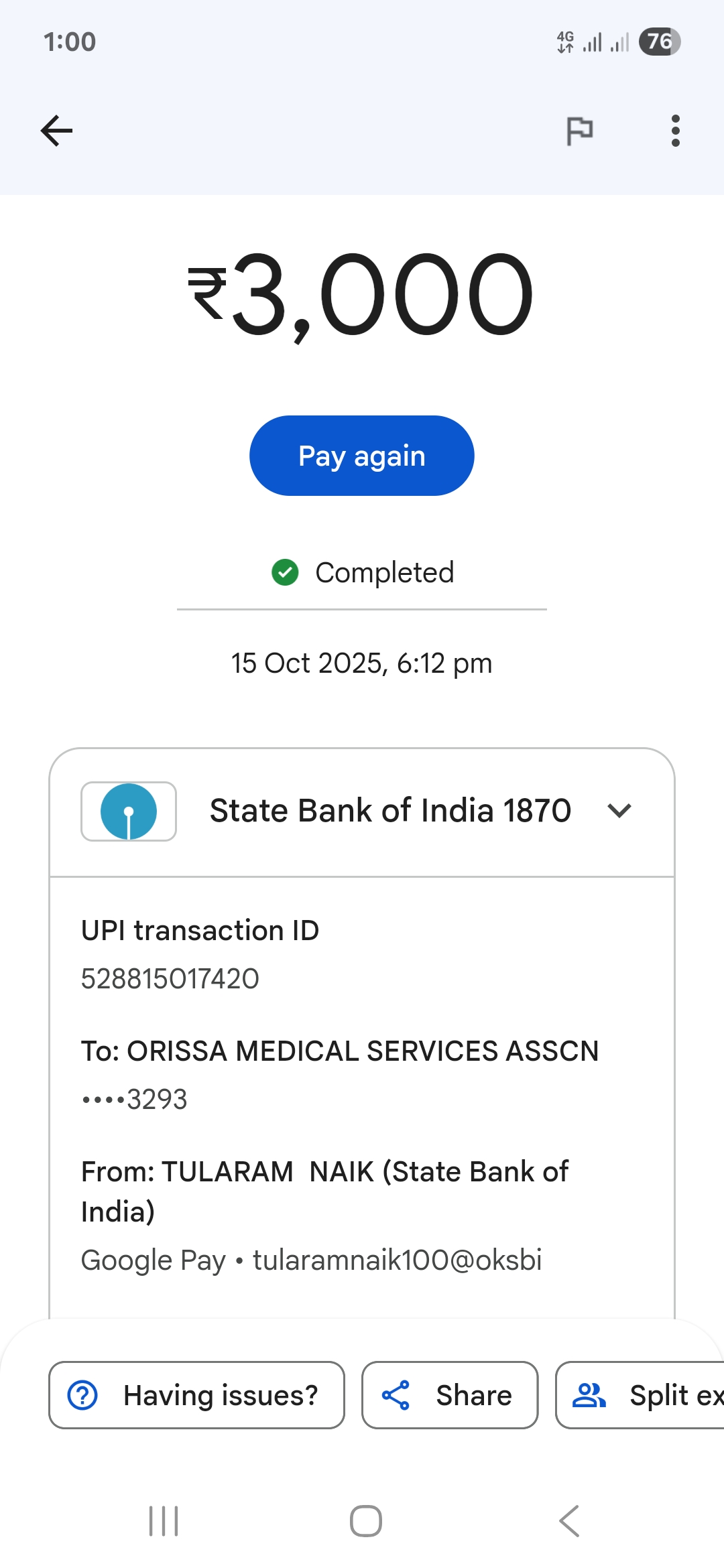Viewport: 724px width, 1568px height.
Task: Tap the back arrow at top
Action: point(57,131)
